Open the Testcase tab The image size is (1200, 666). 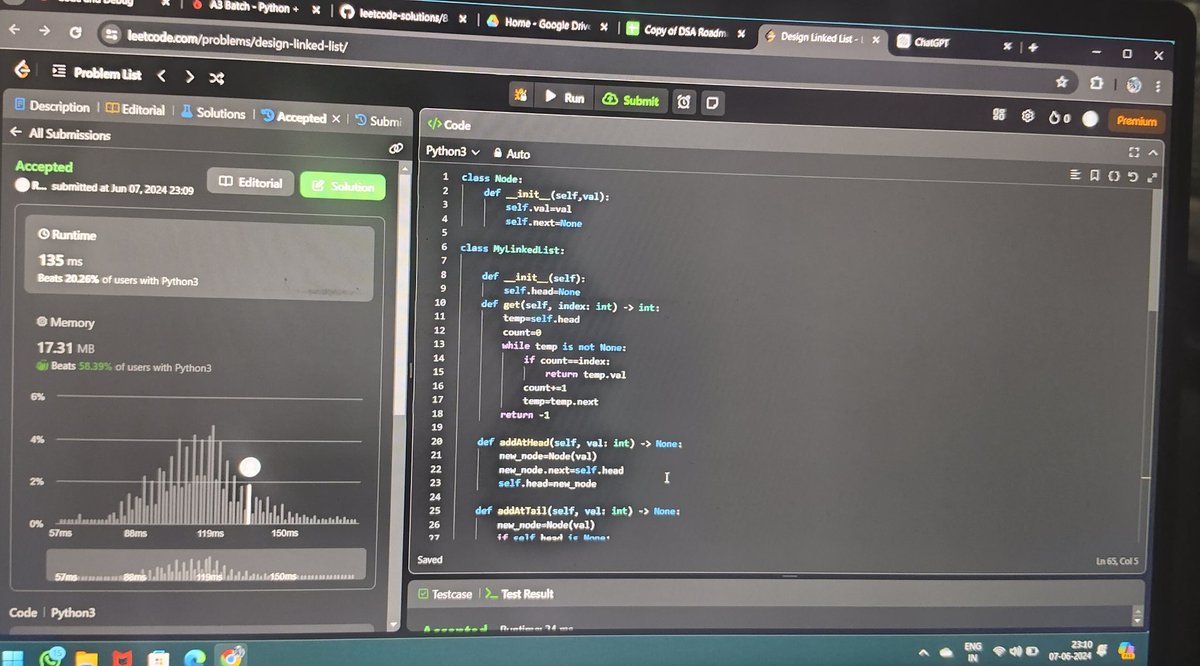445,594
